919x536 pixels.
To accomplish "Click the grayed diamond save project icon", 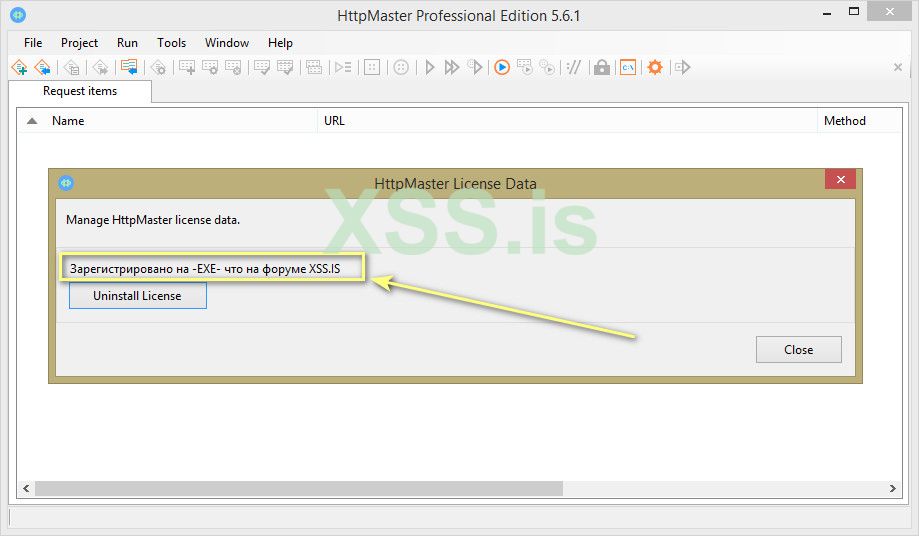I will (x=72, y=67).
